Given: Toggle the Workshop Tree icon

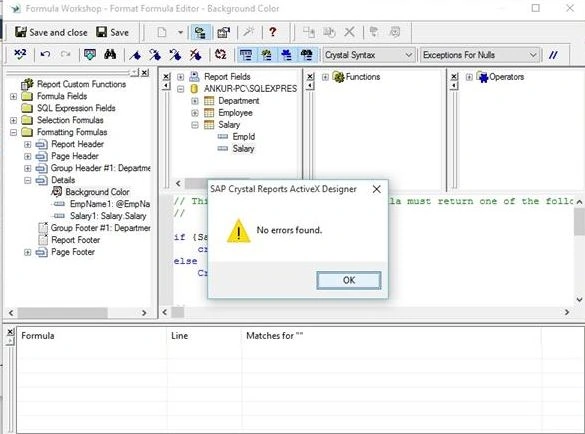Looking at the screenshot, I should coord(200,32).
